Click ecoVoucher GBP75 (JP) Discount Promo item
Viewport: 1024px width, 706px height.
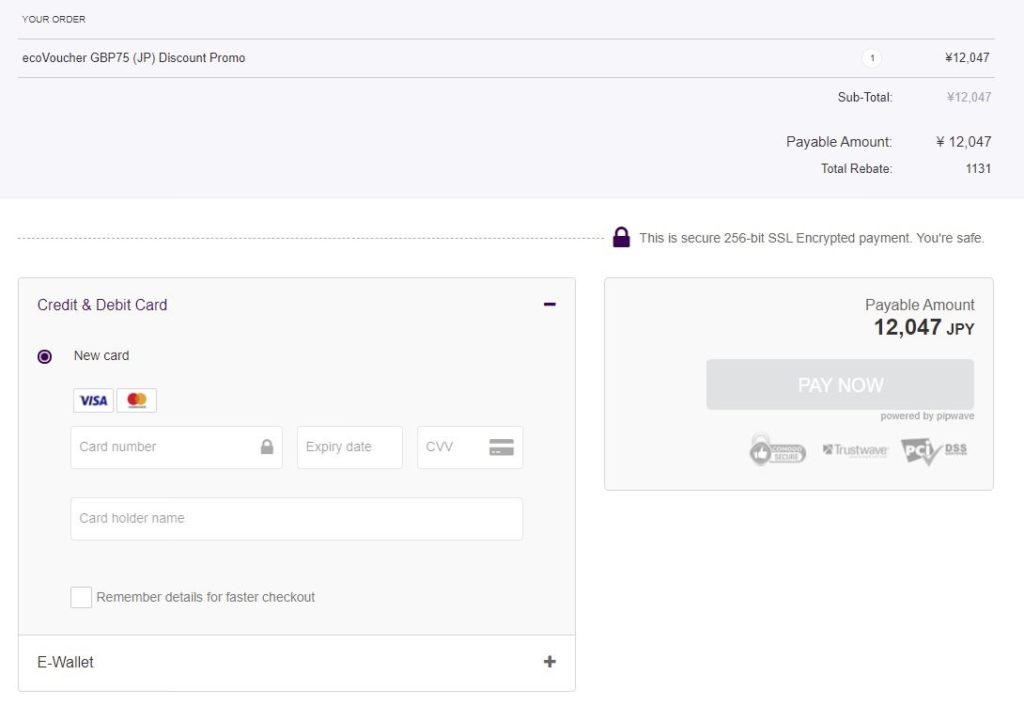(x=134, y=57)
